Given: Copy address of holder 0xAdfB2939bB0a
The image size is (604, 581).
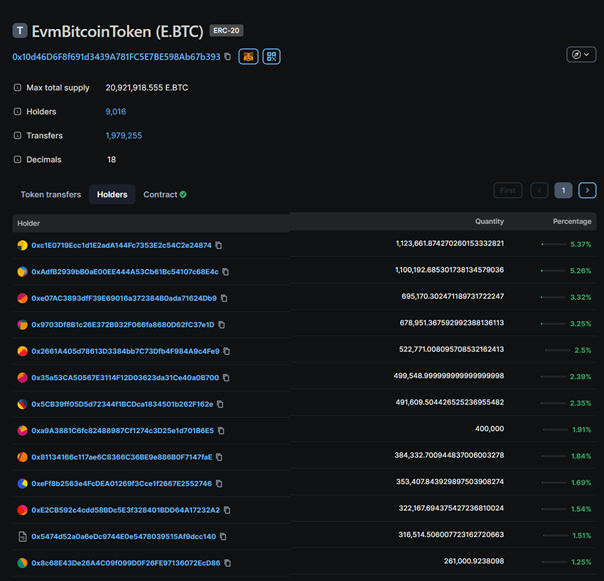Looking at the screenshot, I should click(x=226, y=272).
